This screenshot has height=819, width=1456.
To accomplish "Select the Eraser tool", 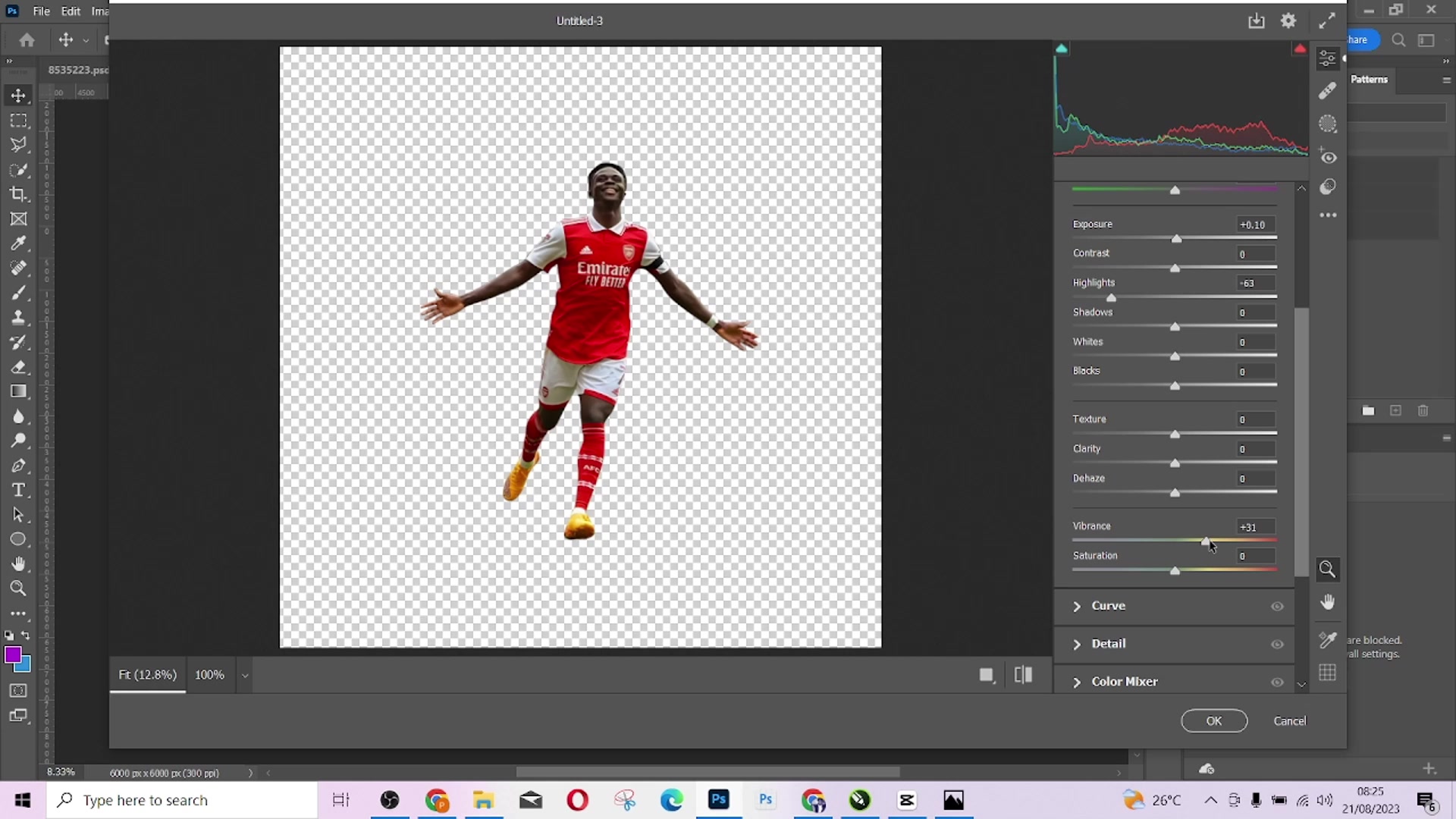I will [18, 367].
